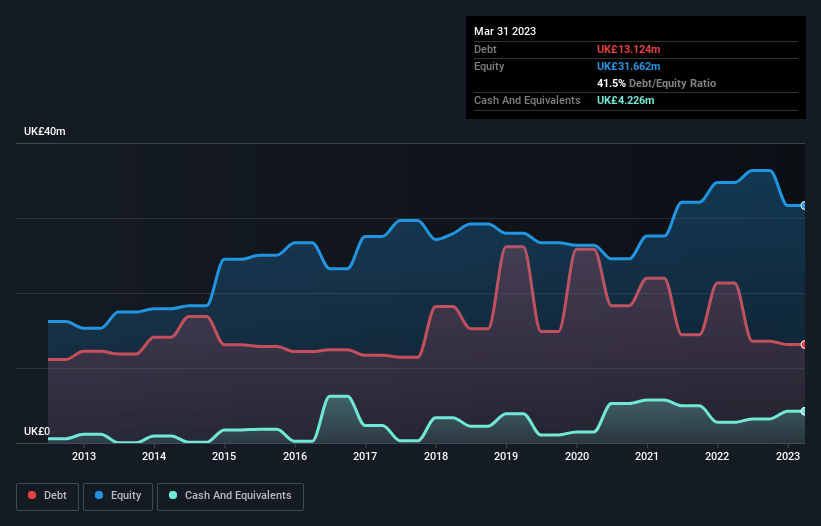
Task: Click the blue Equity legend dot
Action: pos(99,495)
